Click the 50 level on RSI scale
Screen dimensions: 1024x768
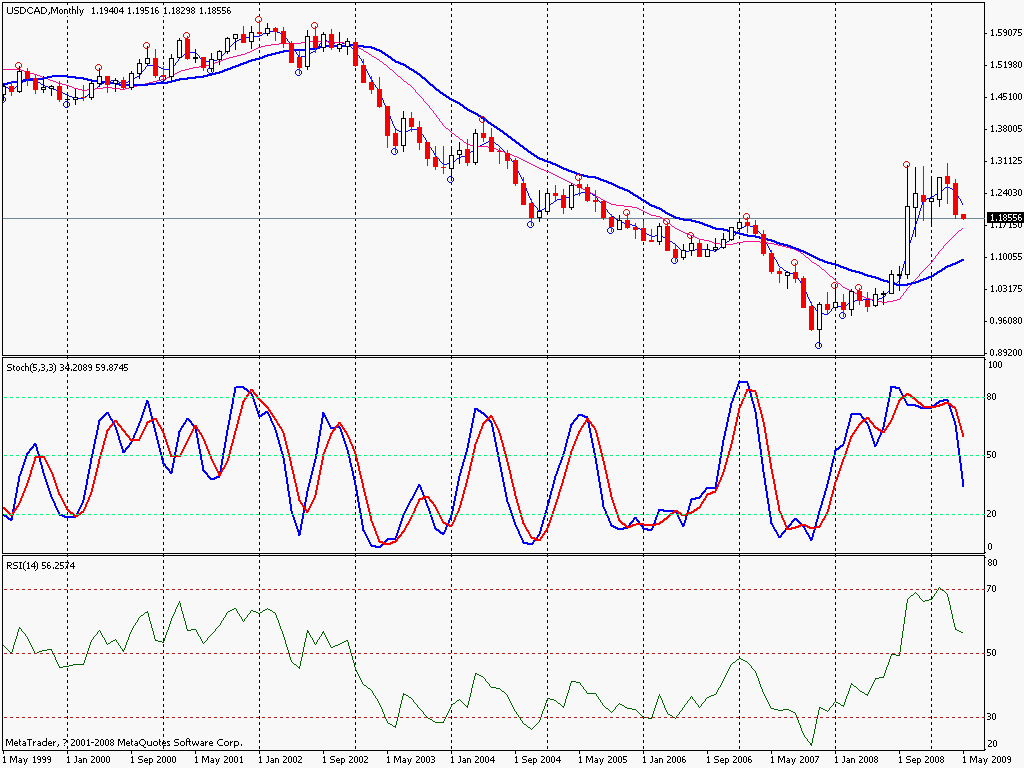992,653
